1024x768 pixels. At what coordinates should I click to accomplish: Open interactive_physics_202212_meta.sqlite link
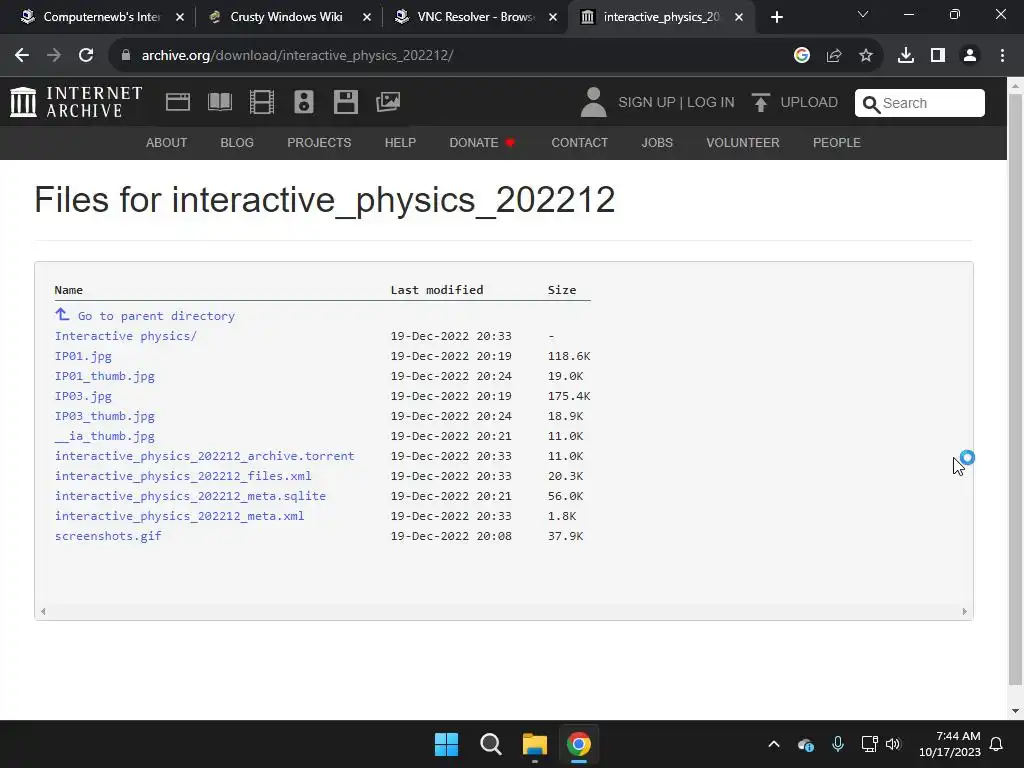coord(190,496)
